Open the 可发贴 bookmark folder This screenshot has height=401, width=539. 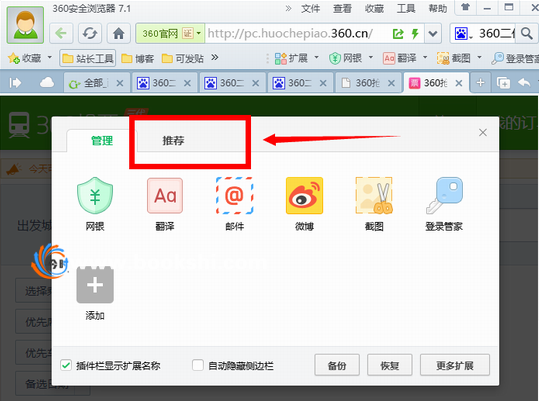183,59
